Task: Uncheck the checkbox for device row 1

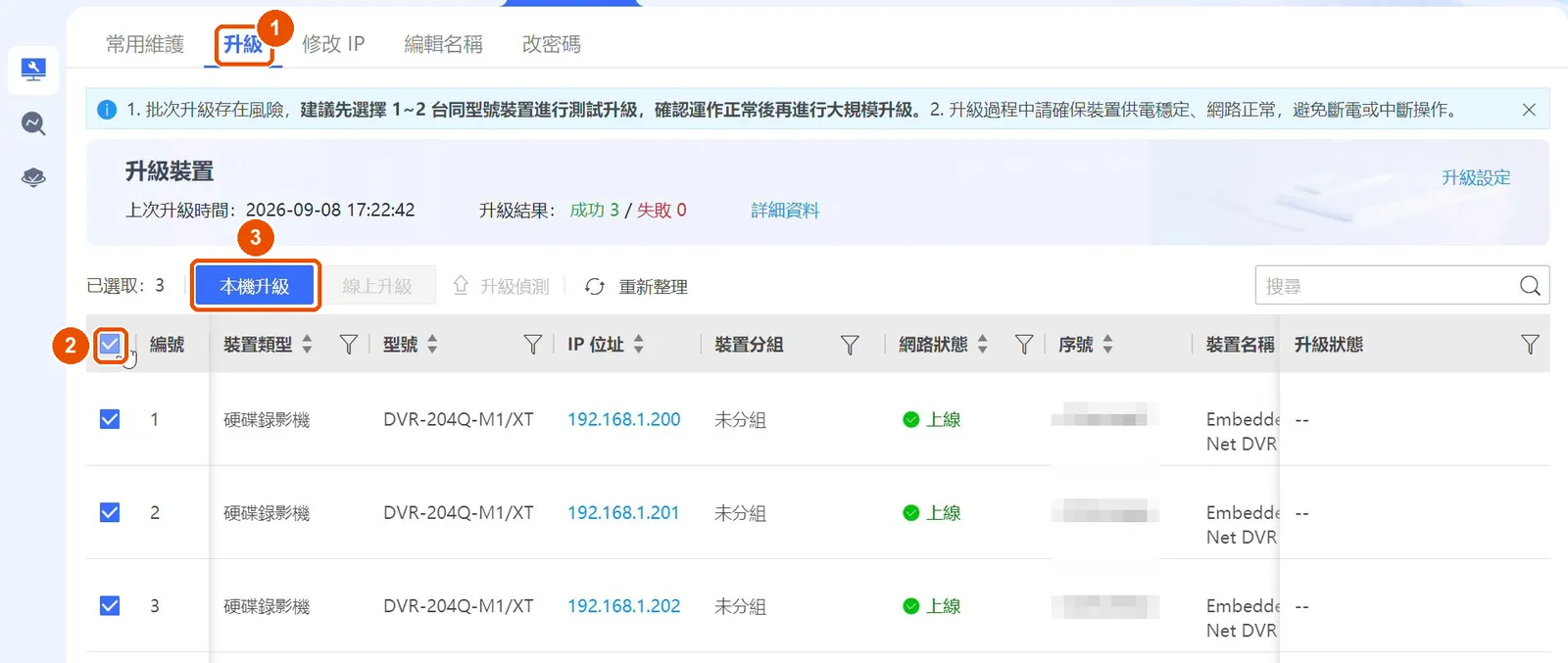Action: click(110, 419)
